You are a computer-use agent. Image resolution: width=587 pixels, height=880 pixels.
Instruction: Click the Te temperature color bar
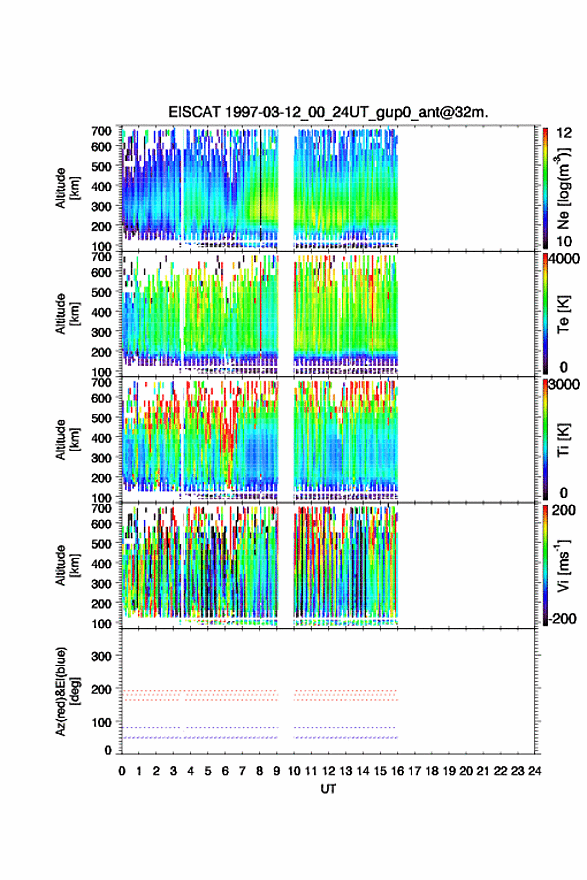(x=545, y=314)
